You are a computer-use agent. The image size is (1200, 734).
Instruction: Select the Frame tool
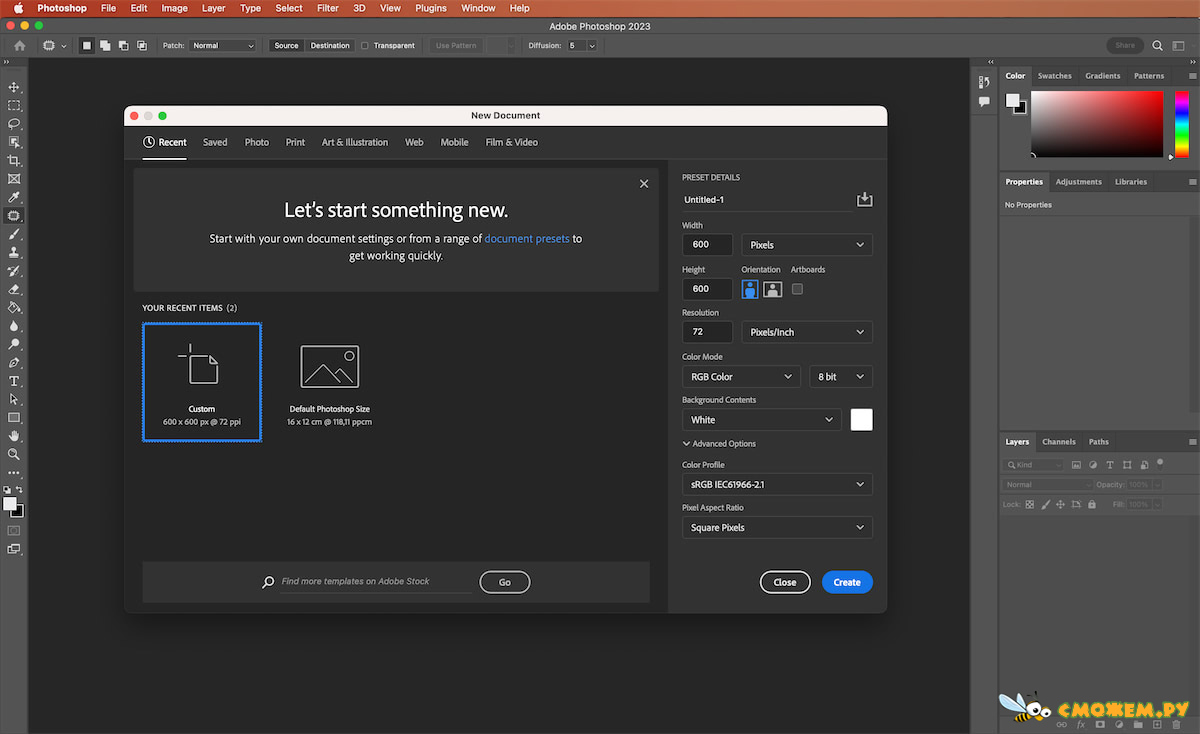pos(14,179)
